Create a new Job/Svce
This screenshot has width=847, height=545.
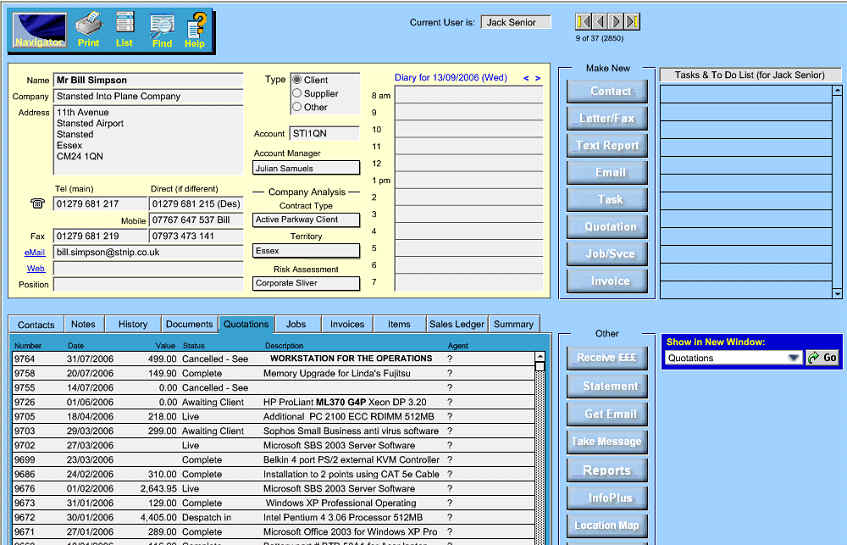point(607,254)
